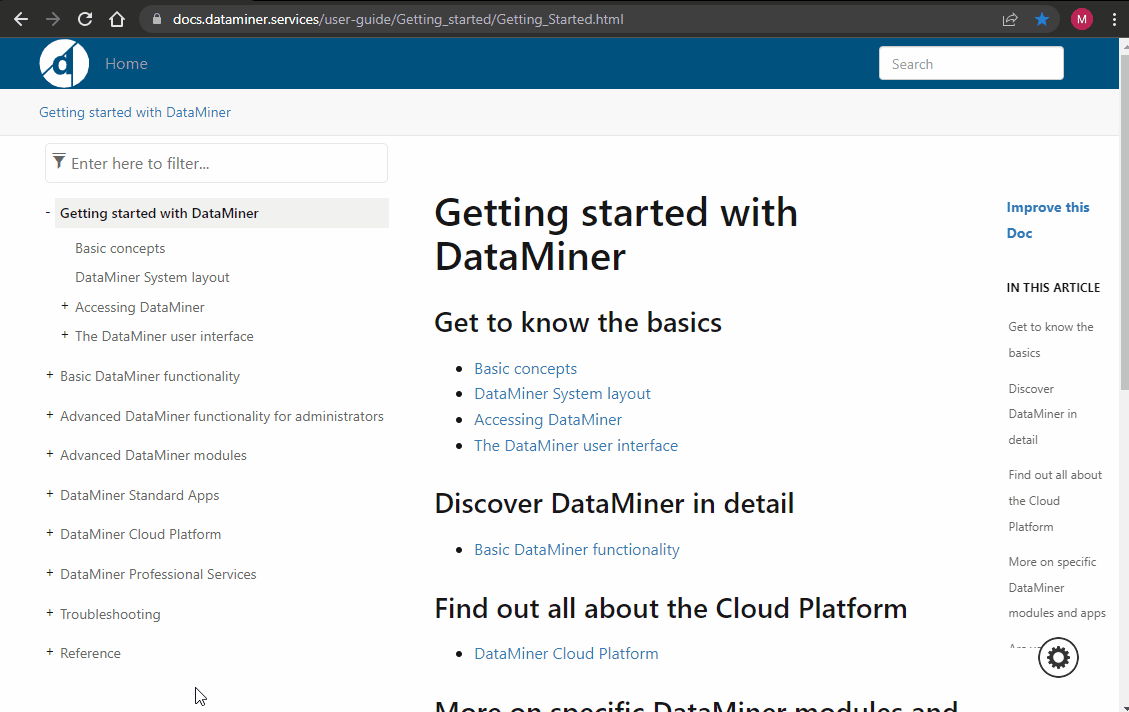Expand 'DataMiner Professional Services' node
Viewport: 1129px width, 712px height.
pos(50,573)
